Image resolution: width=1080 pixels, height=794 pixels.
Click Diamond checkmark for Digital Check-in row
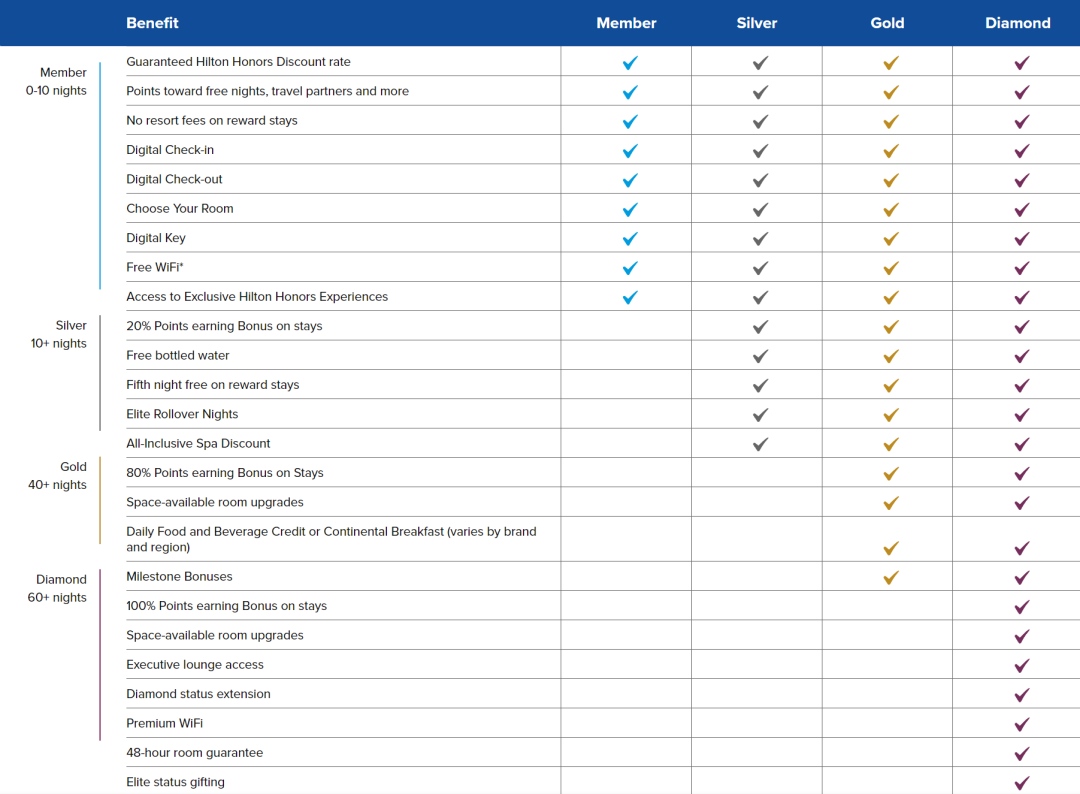[1022, 151]
